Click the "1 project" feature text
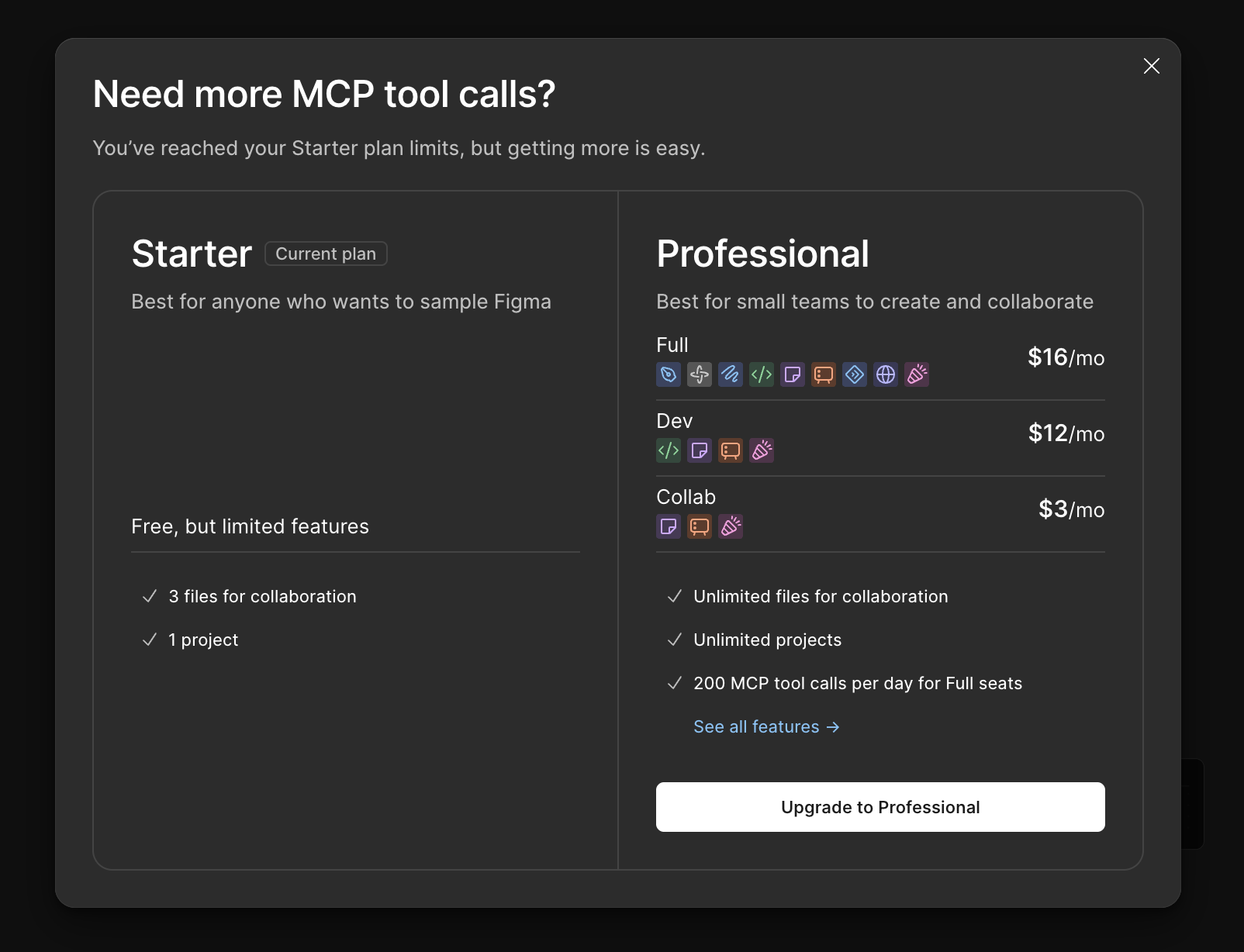The image size is (1244, 952). tap(203, 640)
